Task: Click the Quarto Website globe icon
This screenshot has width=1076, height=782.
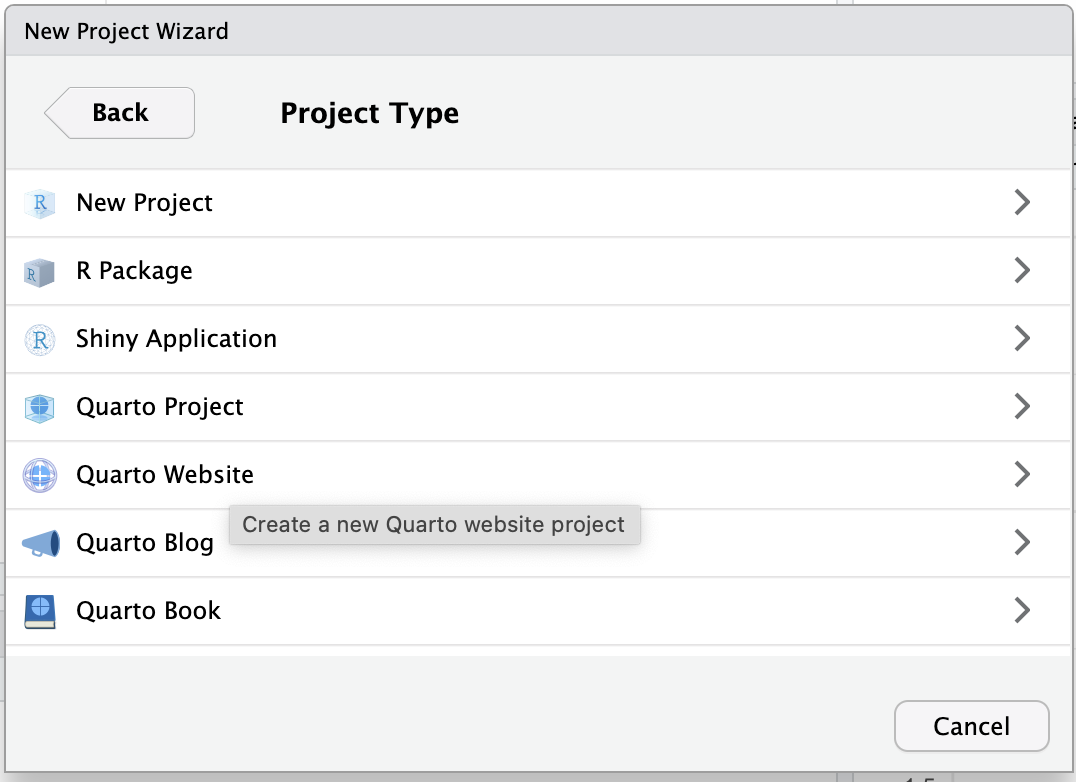Action: [x=40, y=475]
